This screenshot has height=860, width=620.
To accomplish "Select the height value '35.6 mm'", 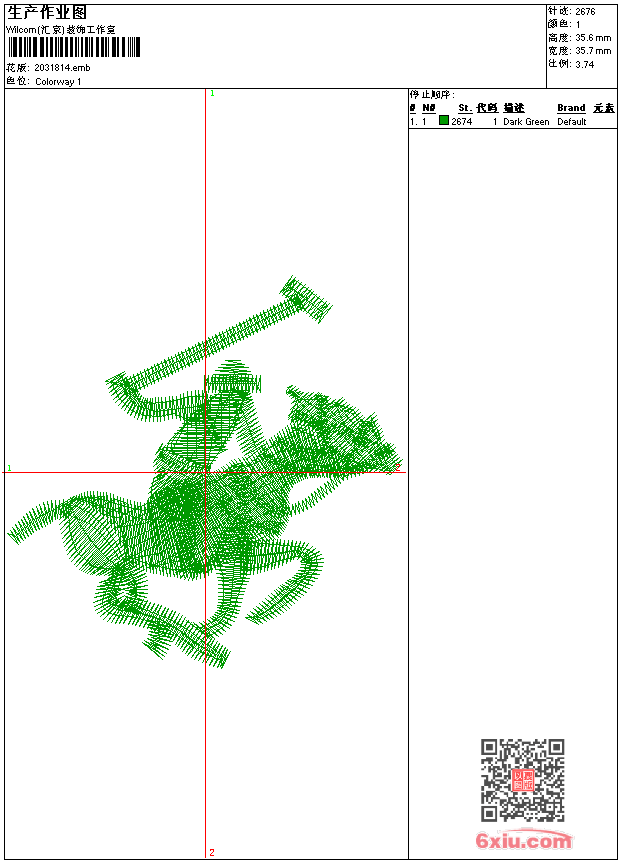I will click(x=593, y=38).
